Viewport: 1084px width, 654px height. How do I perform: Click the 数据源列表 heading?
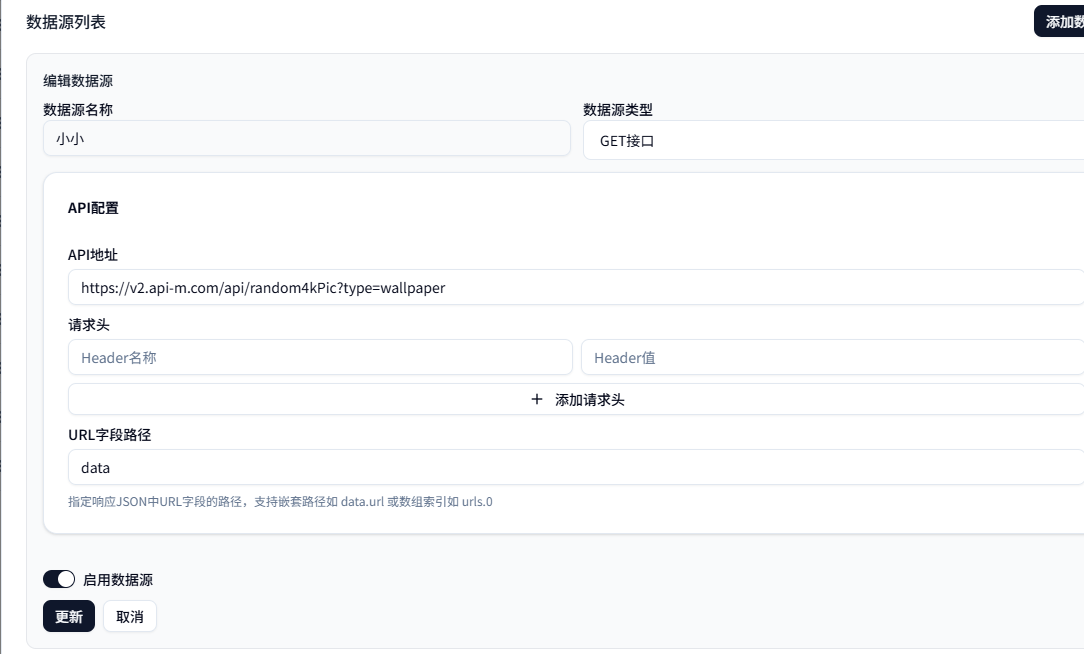tap(66, 22)
